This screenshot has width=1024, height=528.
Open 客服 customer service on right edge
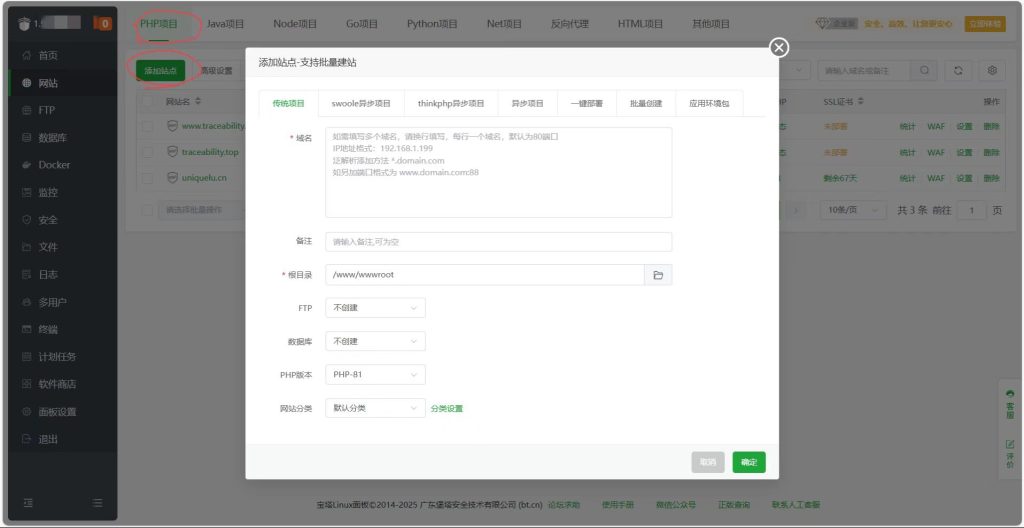[1009, 404]
